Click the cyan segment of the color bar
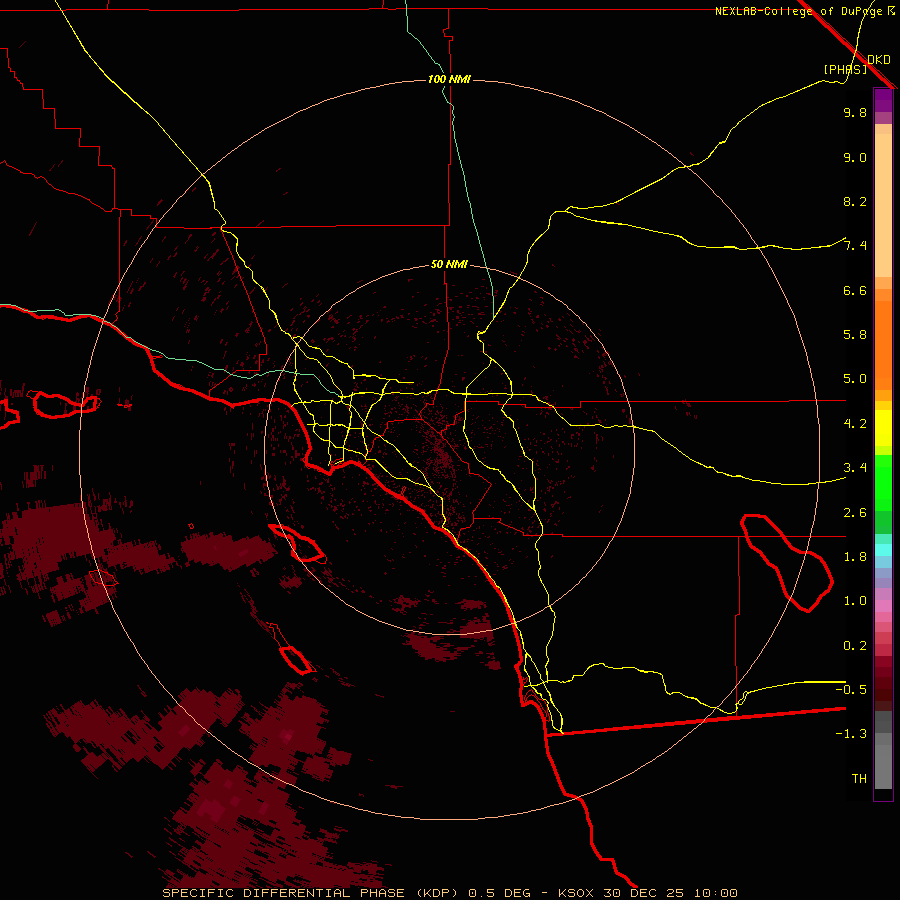Viewport: 900px width, 900px height. (883, 550)
